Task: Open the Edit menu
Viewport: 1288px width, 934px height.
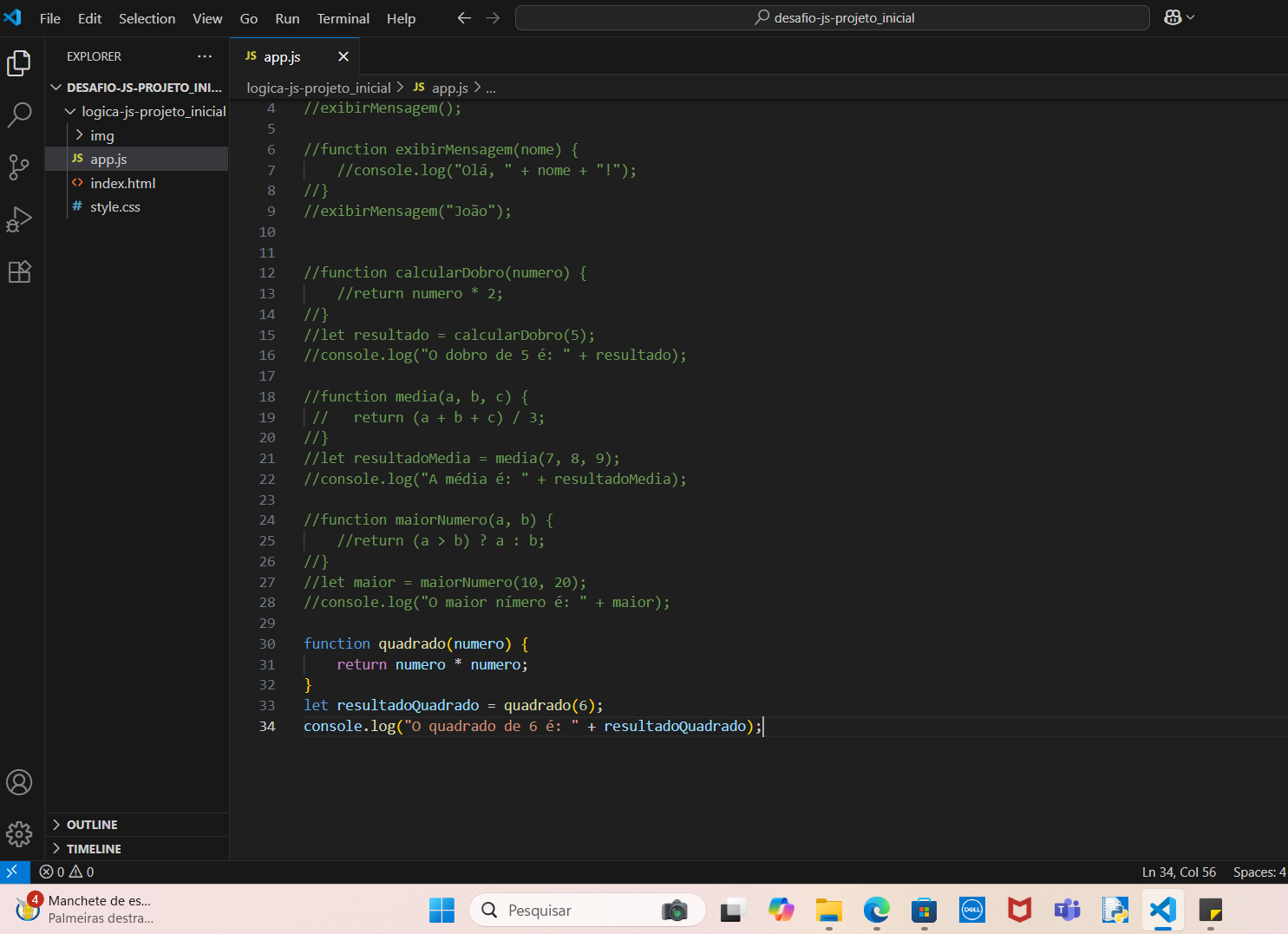Action: pos(89,18)
